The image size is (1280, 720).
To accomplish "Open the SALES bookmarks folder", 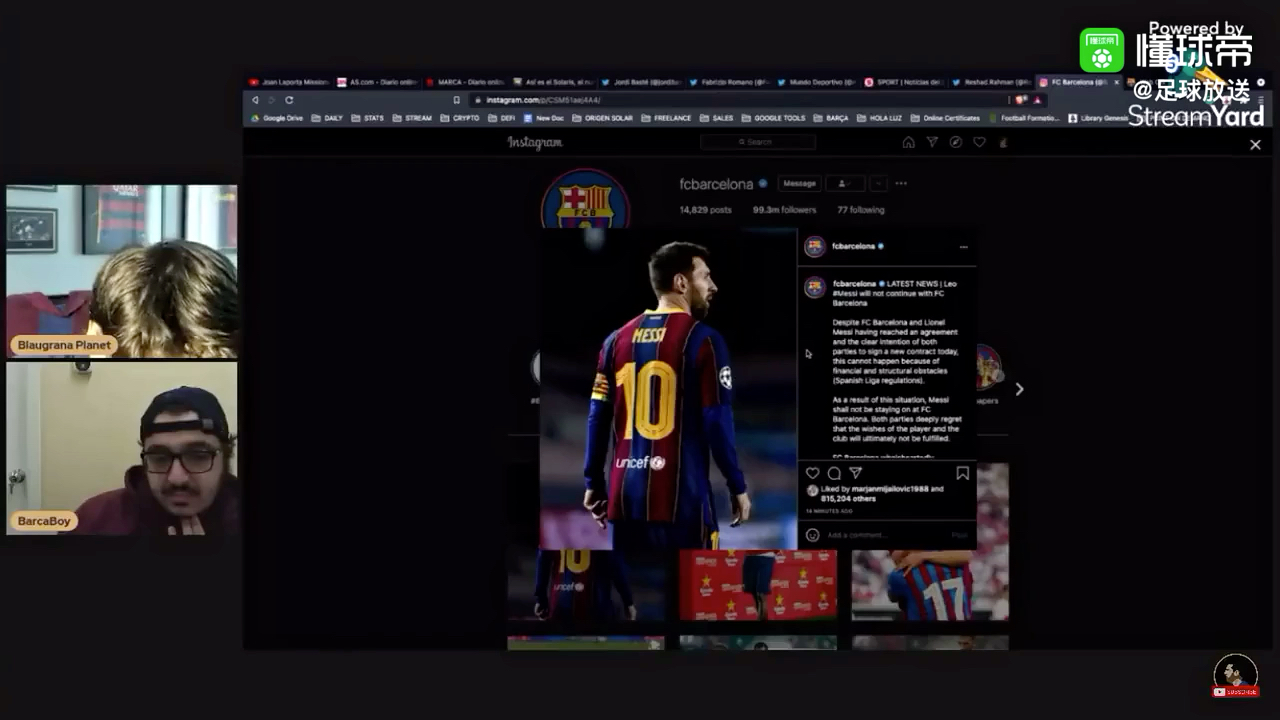I will [717, 118].
